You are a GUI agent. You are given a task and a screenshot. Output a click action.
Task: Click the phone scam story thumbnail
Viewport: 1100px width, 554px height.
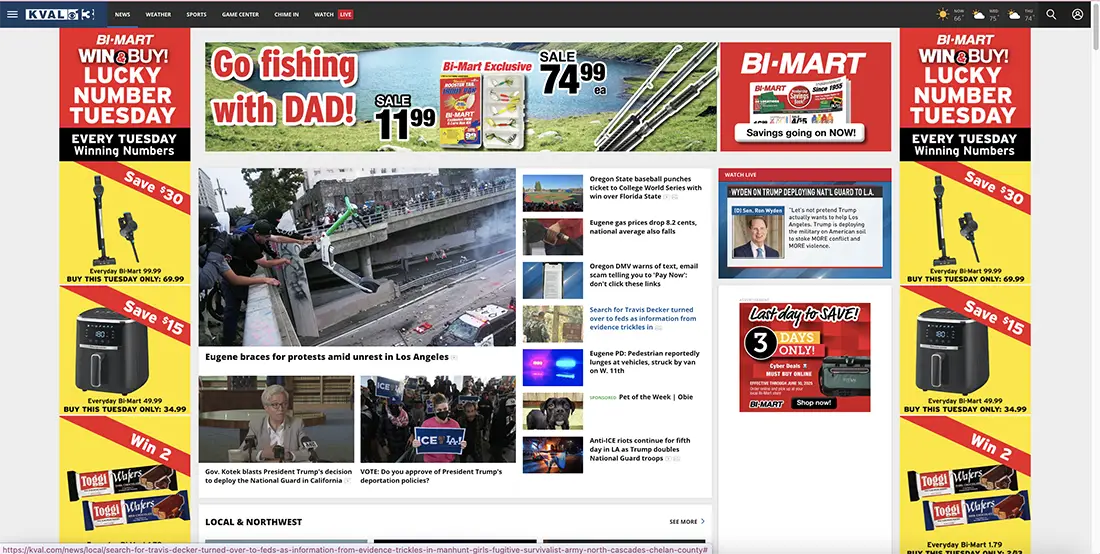click(553, 281)
